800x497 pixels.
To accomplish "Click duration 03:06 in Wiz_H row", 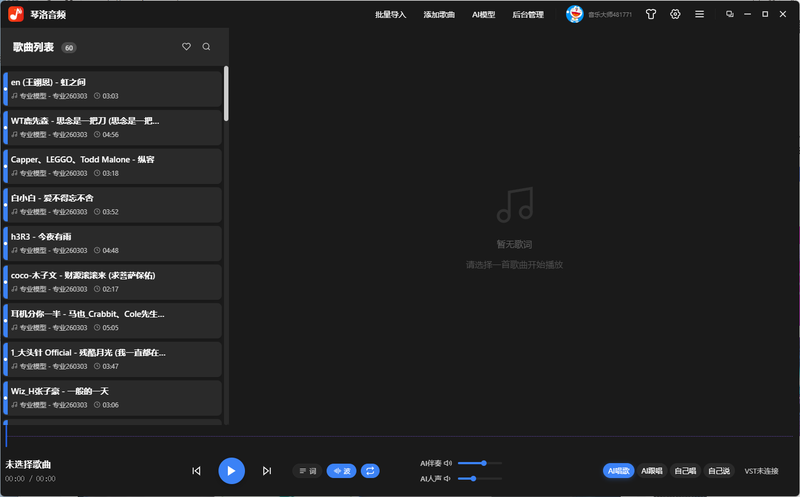I will (110, 405).
